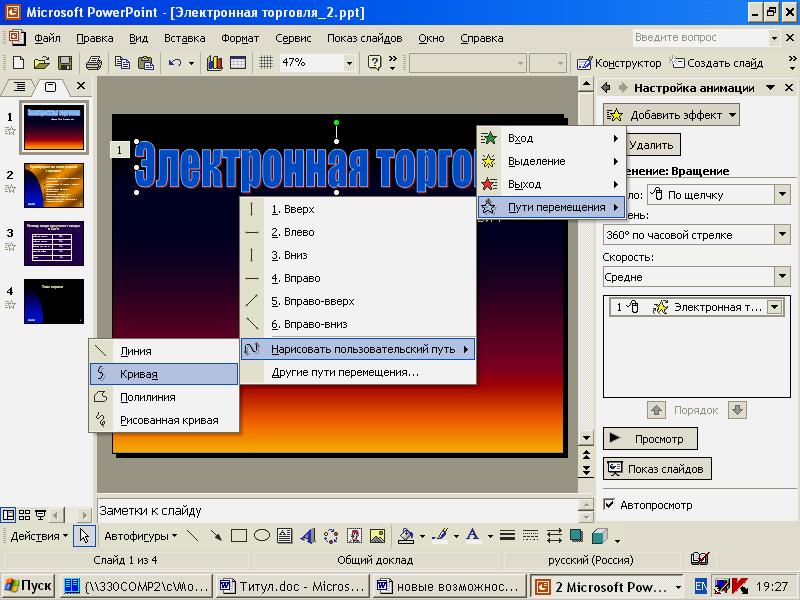
Task: Toggle the grid display icon
Action: tap(265, 63)
